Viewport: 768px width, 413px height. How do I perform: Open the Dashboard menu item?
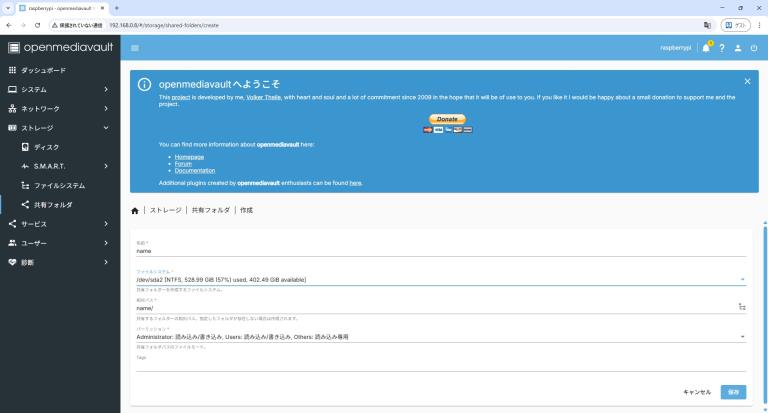[60, 70]
